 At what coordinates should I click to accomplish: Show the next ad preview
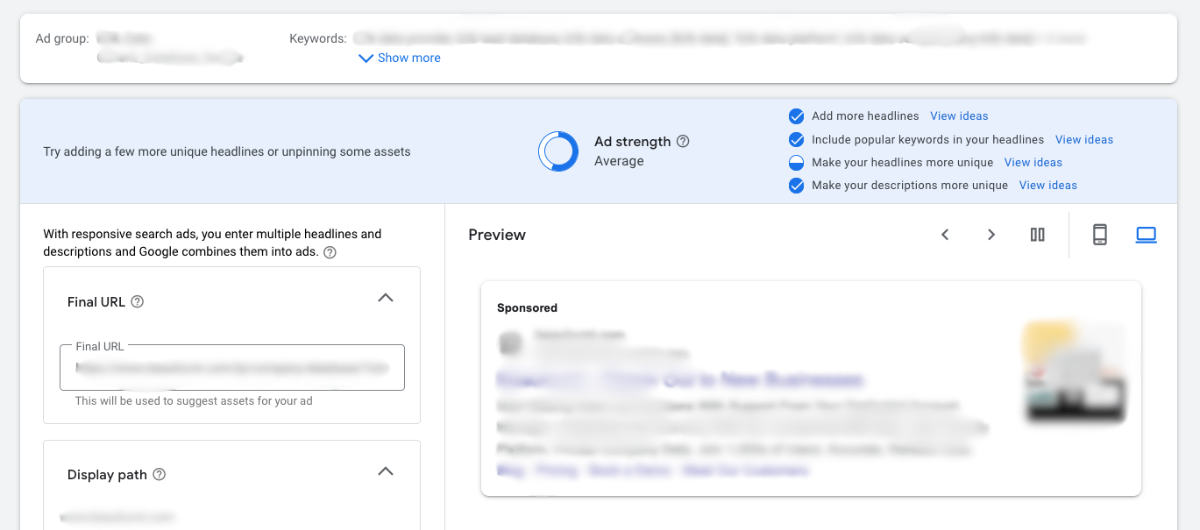point(991,235)
